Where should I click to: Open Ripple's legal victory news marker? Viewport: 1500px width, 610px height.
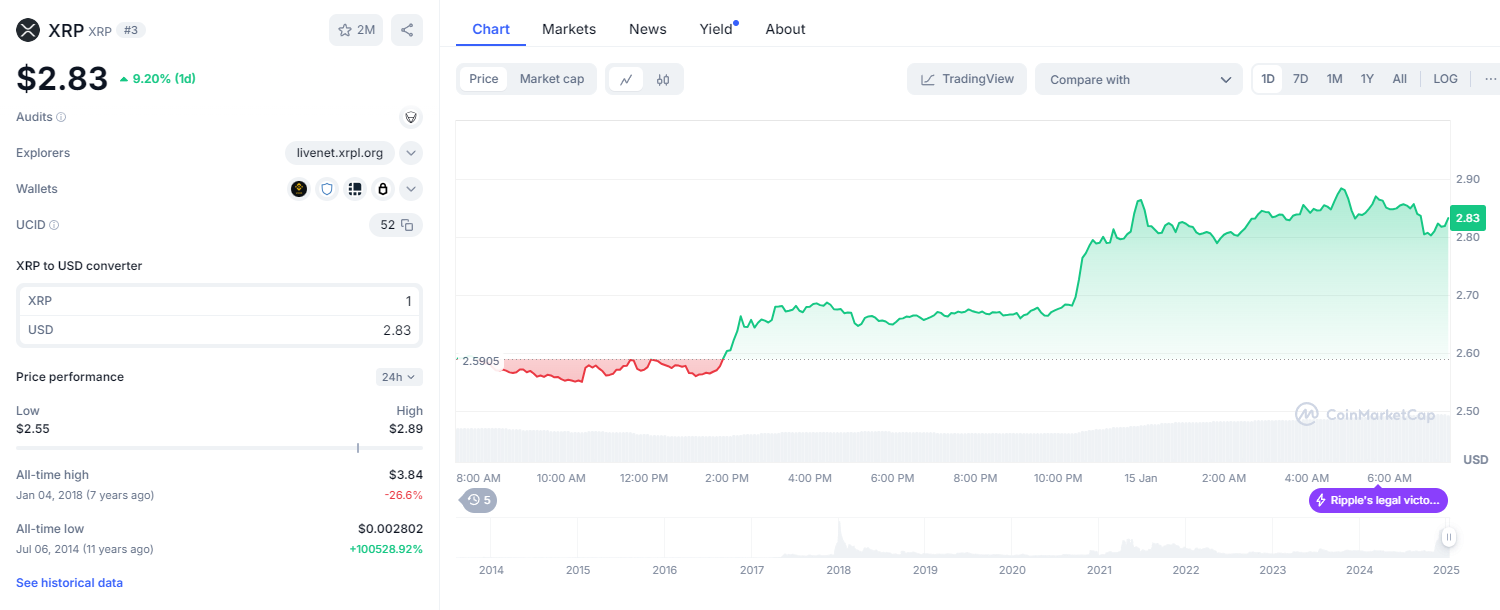(1378, 500)
